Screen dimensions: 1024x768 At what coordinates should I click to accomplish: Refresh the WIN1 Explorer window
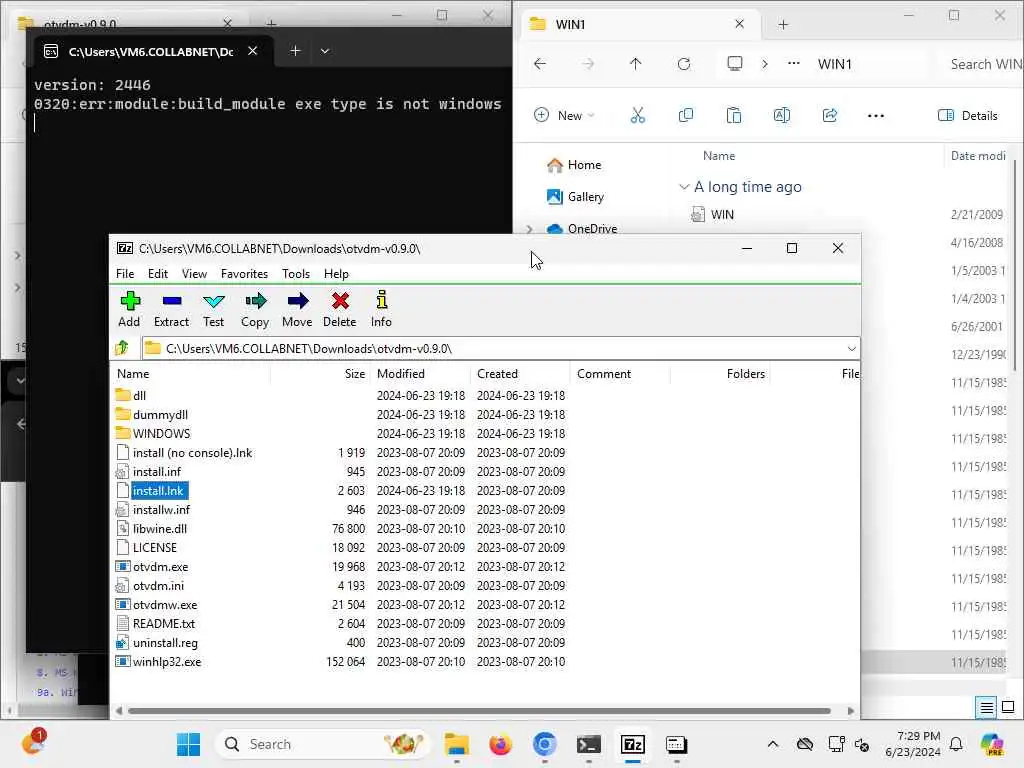684,63
